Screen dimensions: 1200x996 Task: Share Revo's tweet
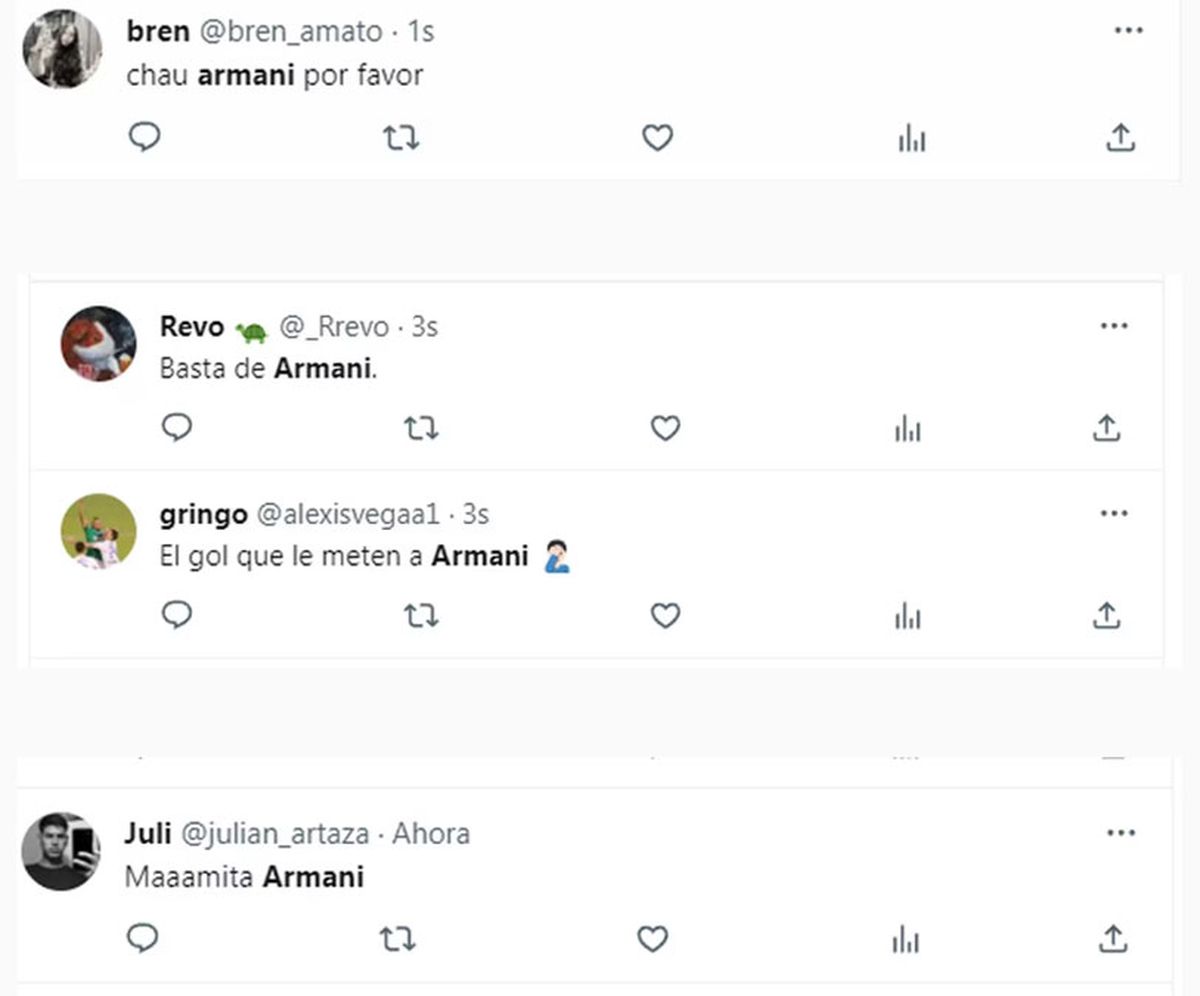[x=1106, y=428]
